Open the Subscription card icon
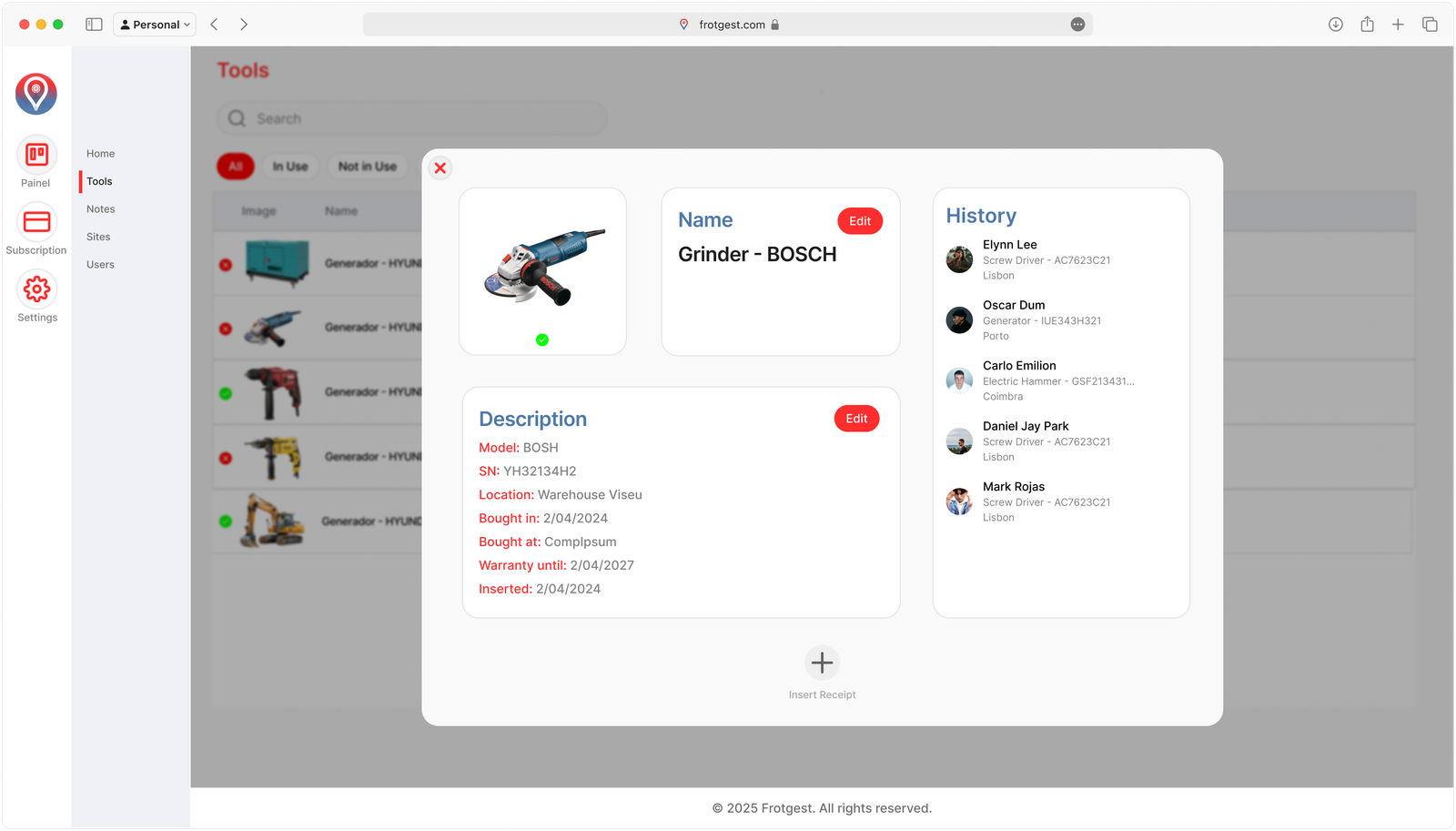The image size is (1456, 831). click(x=36, y=222)
